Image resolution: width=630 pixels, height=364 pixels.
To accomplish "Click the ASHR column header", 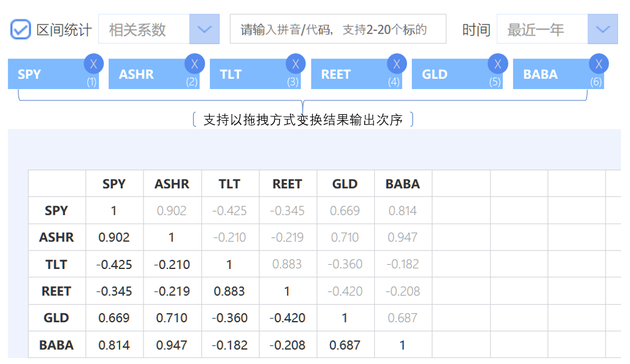I will (x=172, y=184).
